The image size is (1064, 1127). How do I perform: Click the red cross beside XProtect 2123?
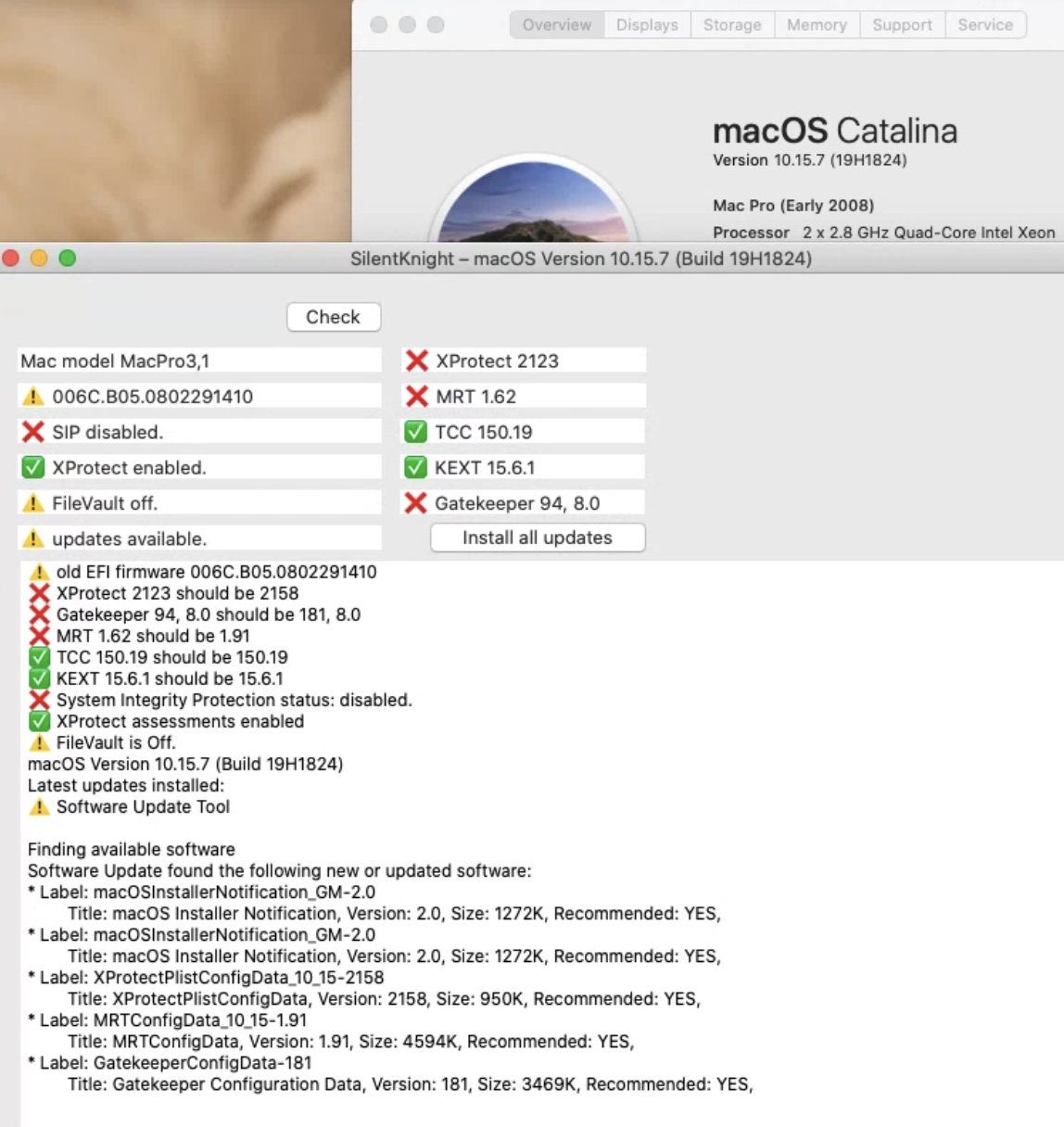[x=417, y=361]
